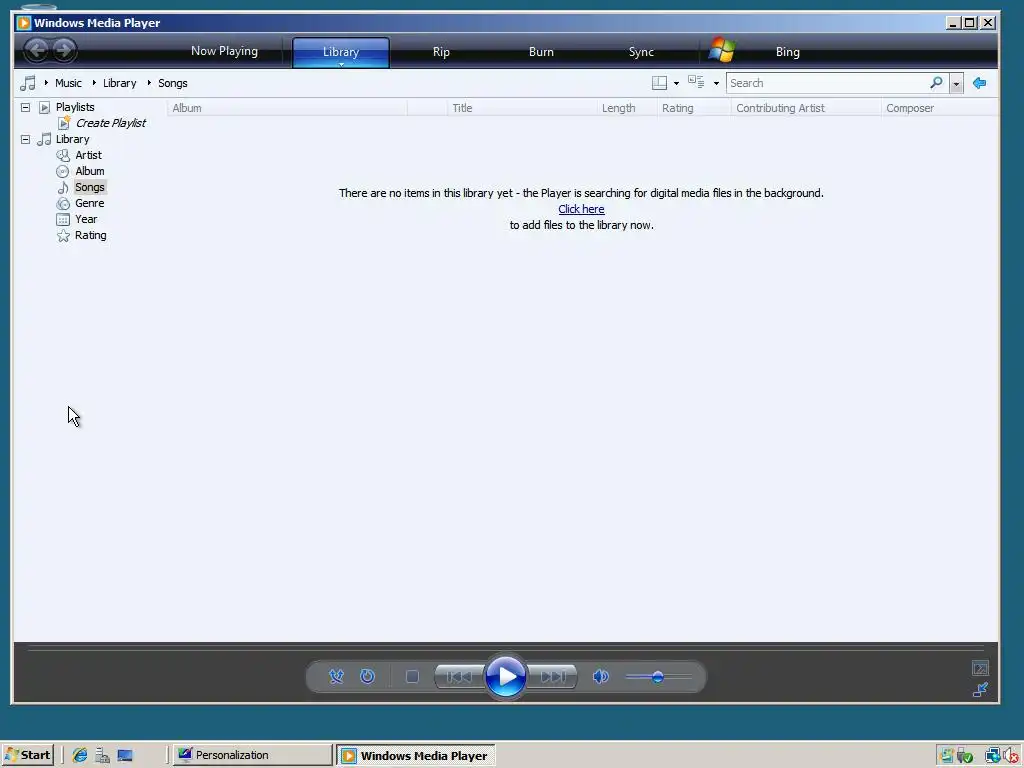Select Library in the breadcrumb path
Screen dimensions: 1024x768
tap(120, 83)
